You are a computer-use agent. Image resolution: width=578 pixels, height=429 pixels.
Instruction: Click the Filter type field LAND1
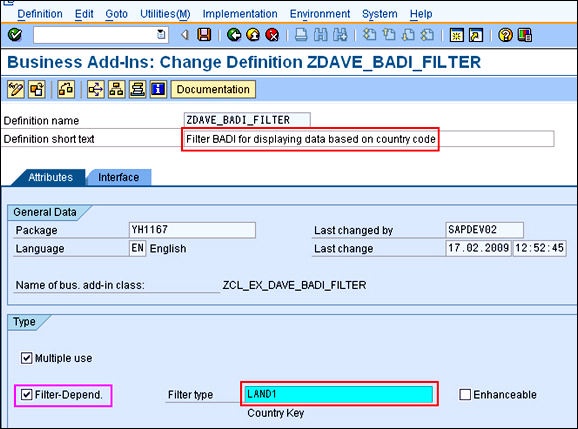[339, 394]
